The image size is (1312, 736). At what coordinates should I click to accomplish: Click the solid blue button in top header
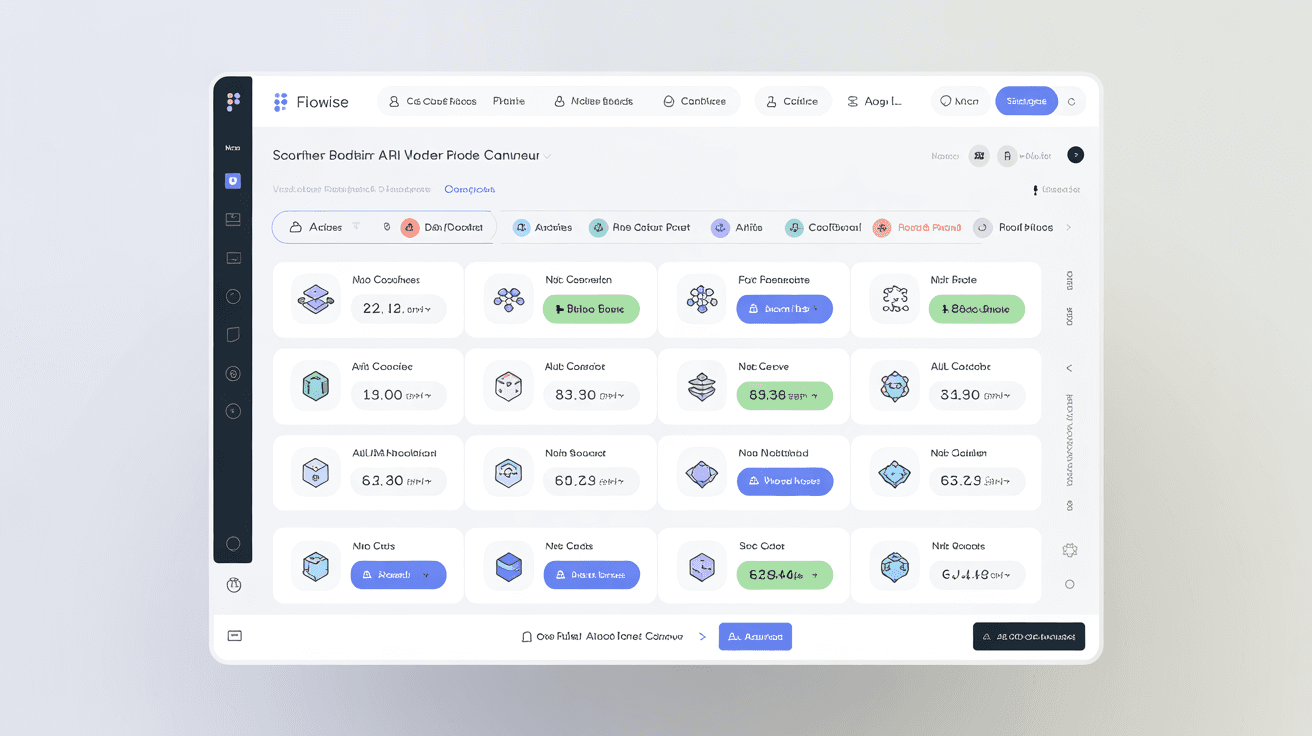[x=1026, y=101]
